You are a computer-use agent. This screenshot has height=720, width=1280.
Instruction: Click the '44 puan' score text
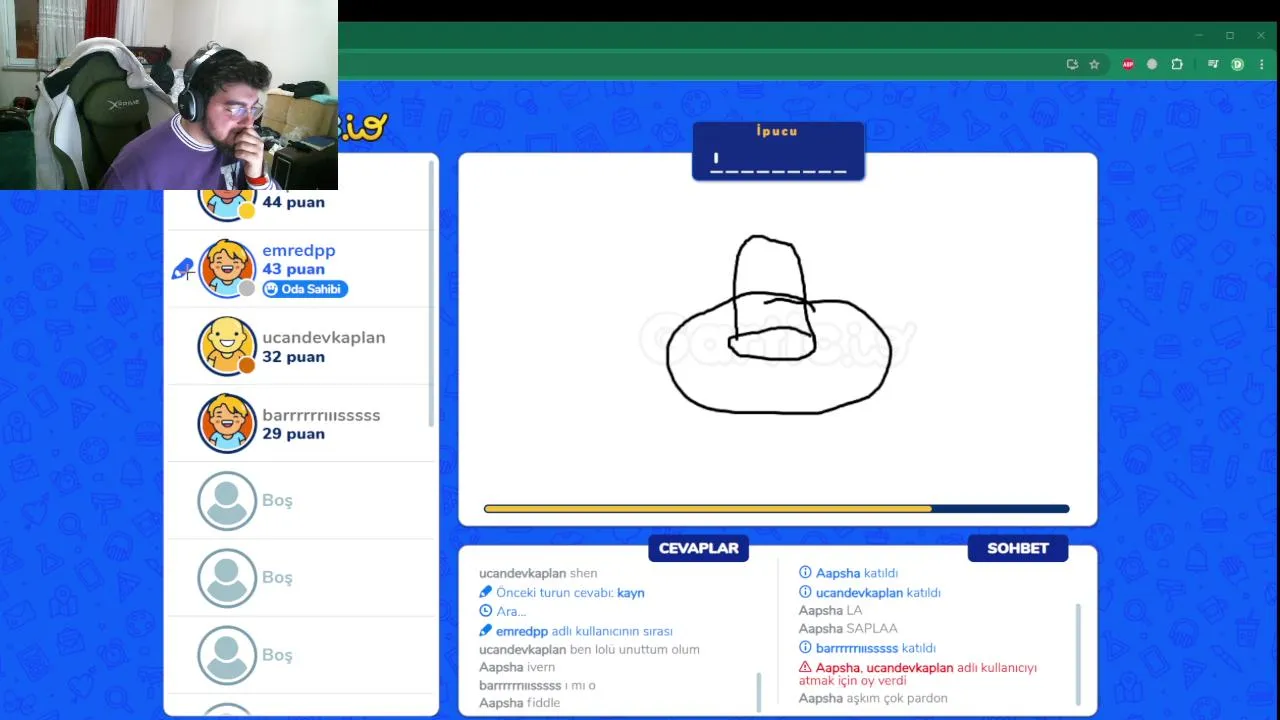point(293,202)
